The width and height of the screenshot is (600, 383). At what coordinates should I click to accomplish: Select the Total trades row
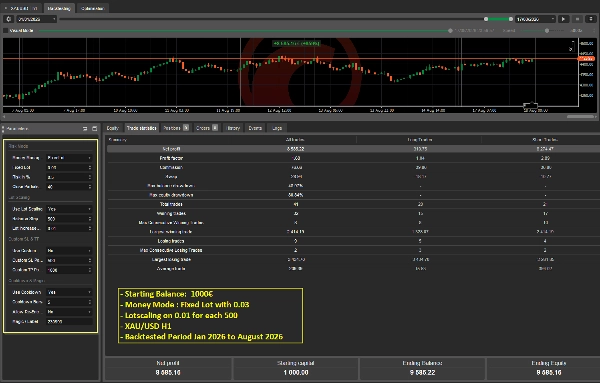click(353, 204)
